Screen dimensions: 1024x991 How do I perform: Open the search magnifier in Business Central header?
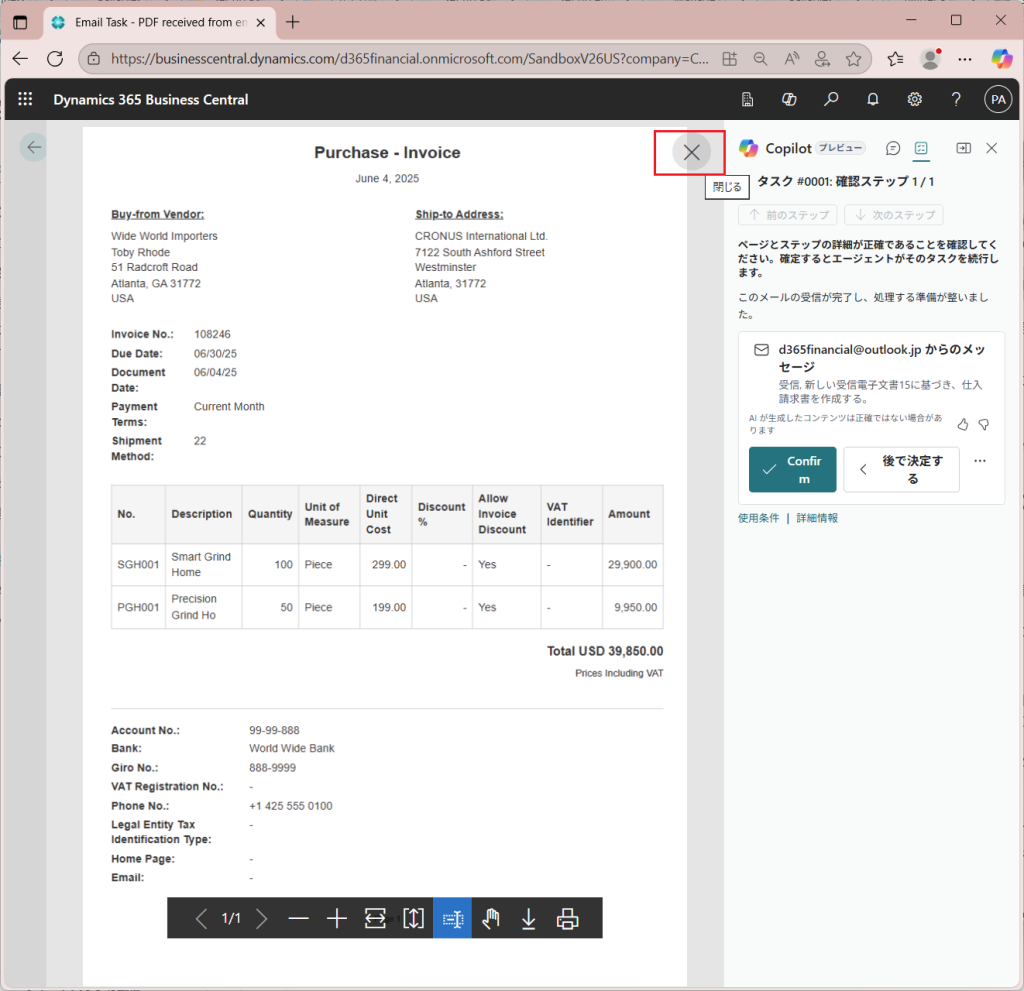[831, 99]
